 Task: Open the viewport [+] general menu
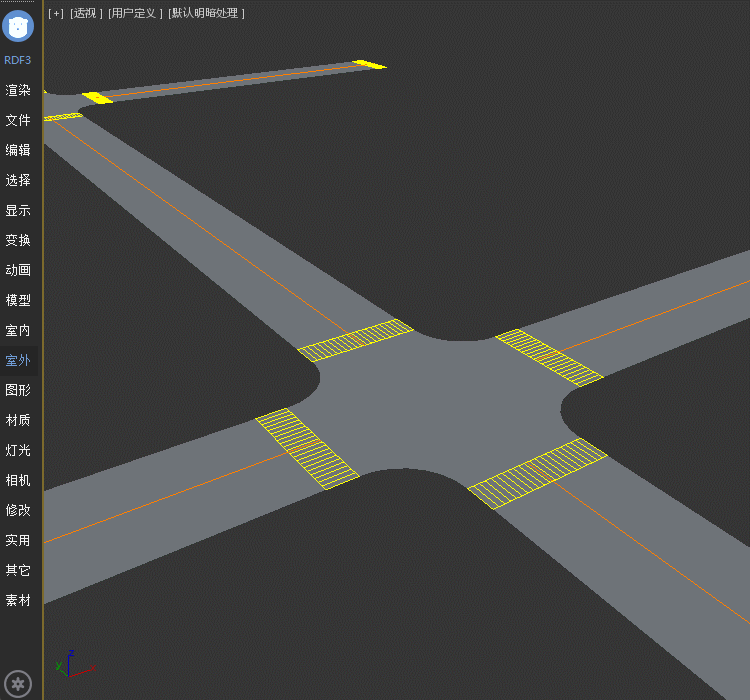pos(56,13)
